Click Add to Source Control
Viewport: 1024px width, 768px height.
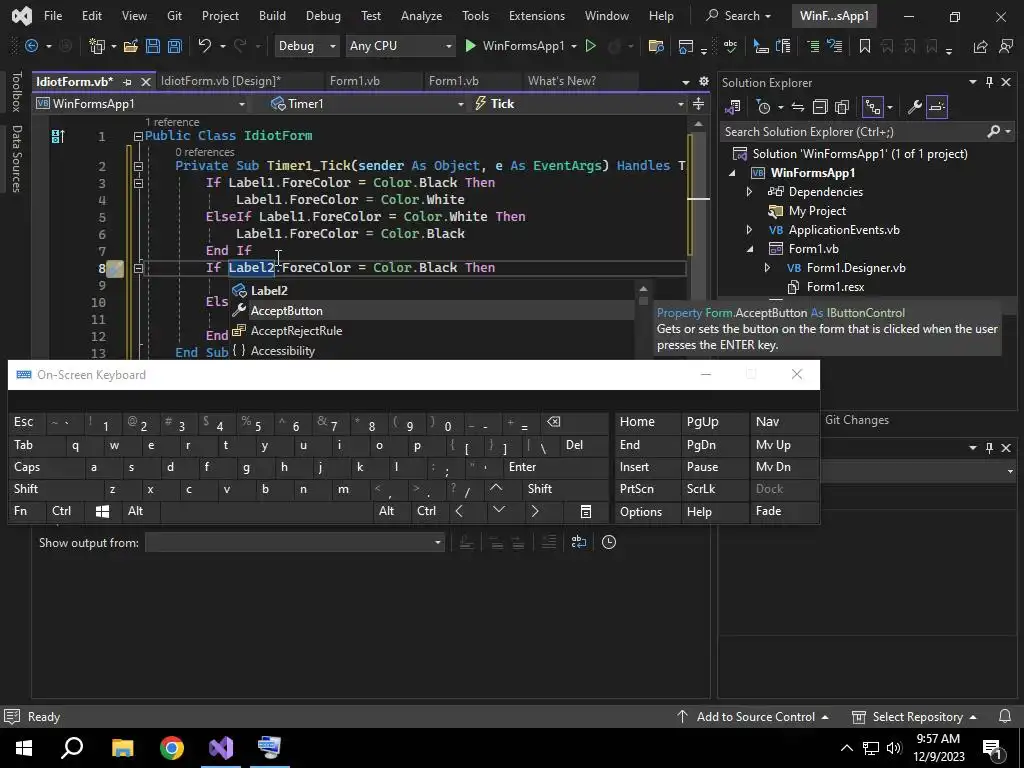[x=756, y=716]
